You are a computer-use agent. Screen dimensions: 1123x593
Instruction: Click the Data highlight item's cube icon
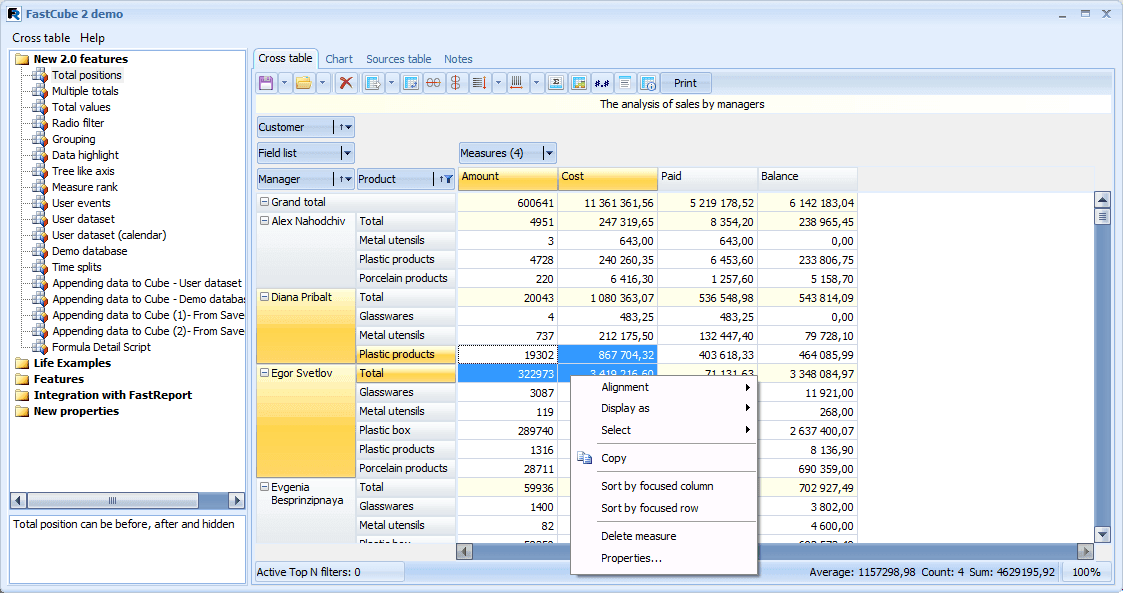[40, 155]
